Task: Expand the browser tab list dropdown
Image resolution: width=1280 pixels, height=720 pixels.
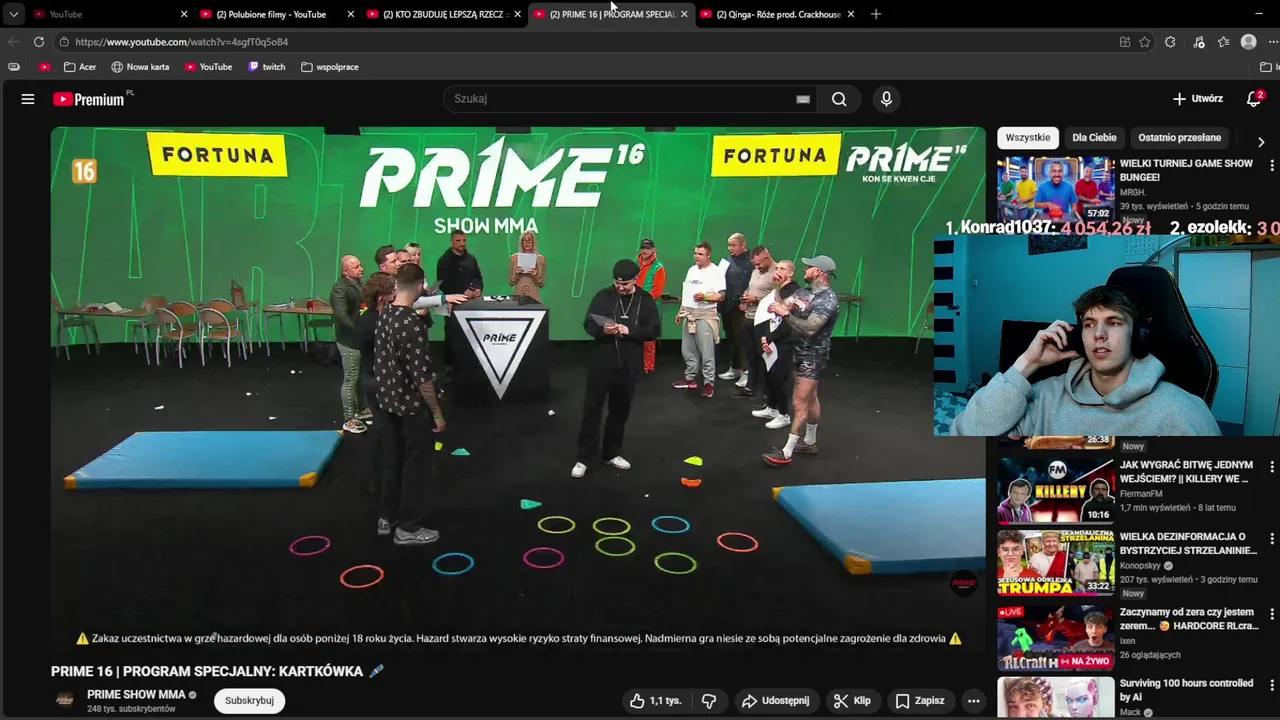Action: click(13, 14)
